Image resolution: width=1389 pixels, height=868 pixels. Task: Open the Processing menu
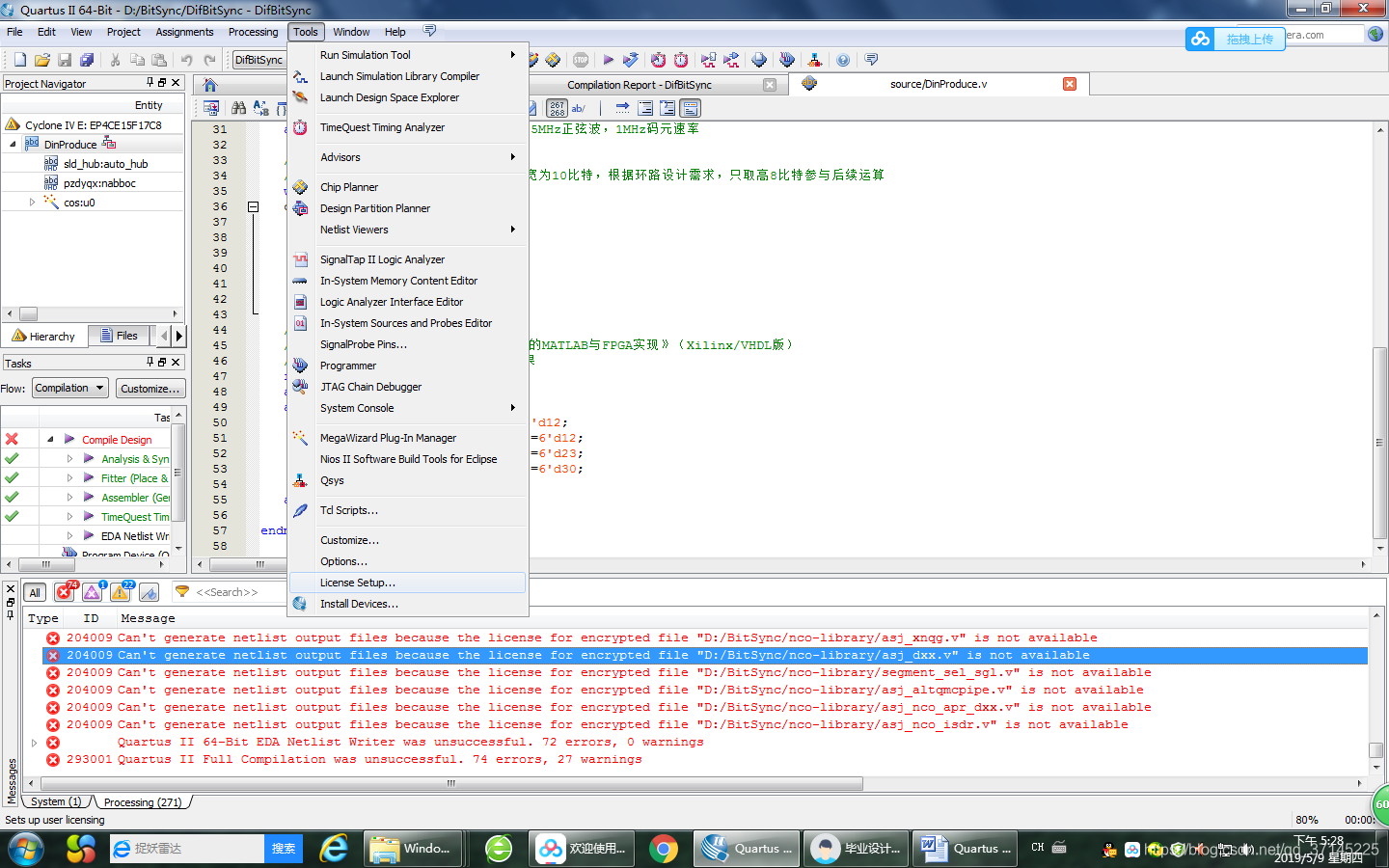[x=253, y=32]
